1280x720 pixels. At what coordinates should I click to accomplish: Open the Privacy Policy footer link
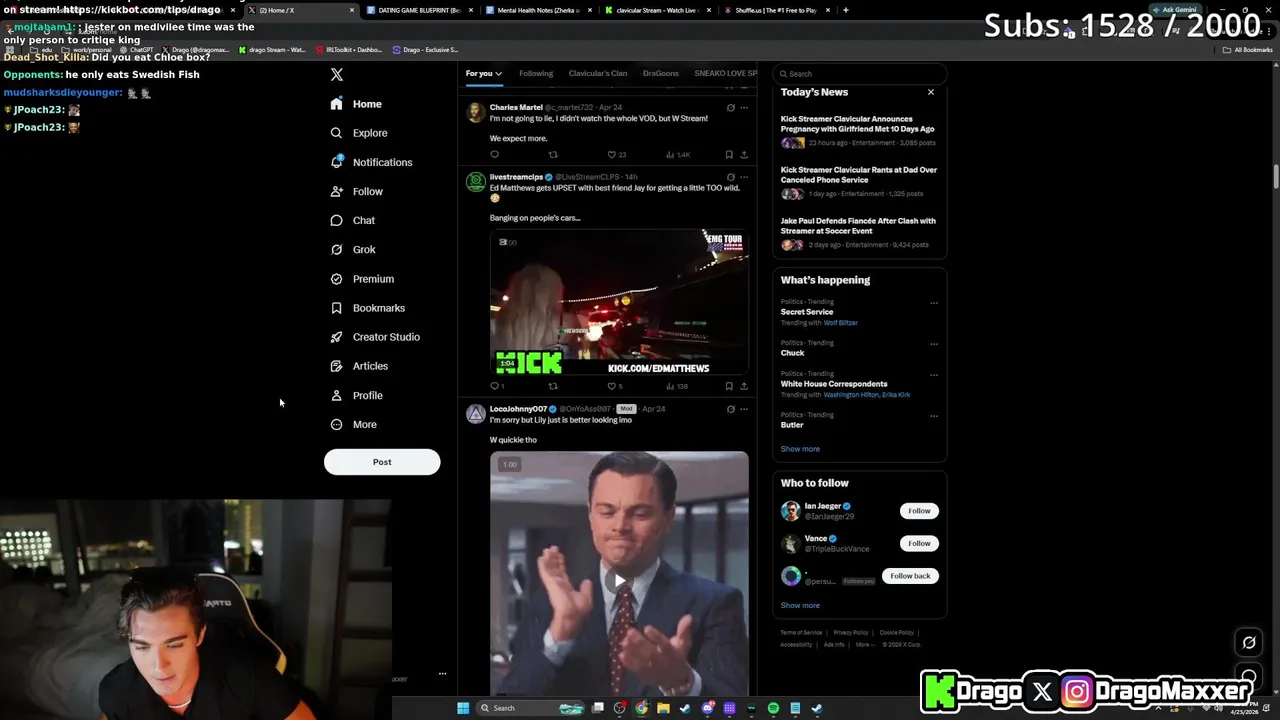pyautogui.click(x=851, y=633)
